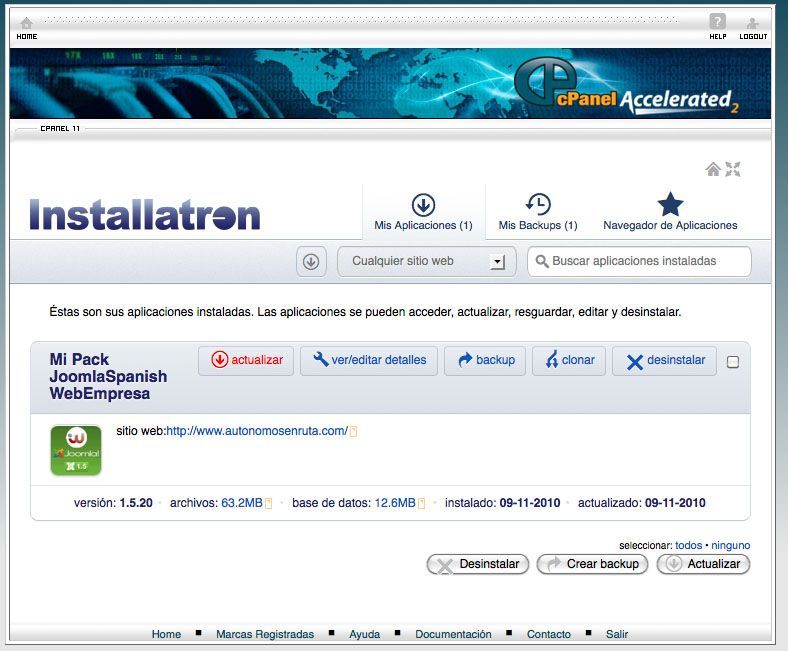
Task: Click small icon next to 12.6MB
Action: (x=422, y=503)
